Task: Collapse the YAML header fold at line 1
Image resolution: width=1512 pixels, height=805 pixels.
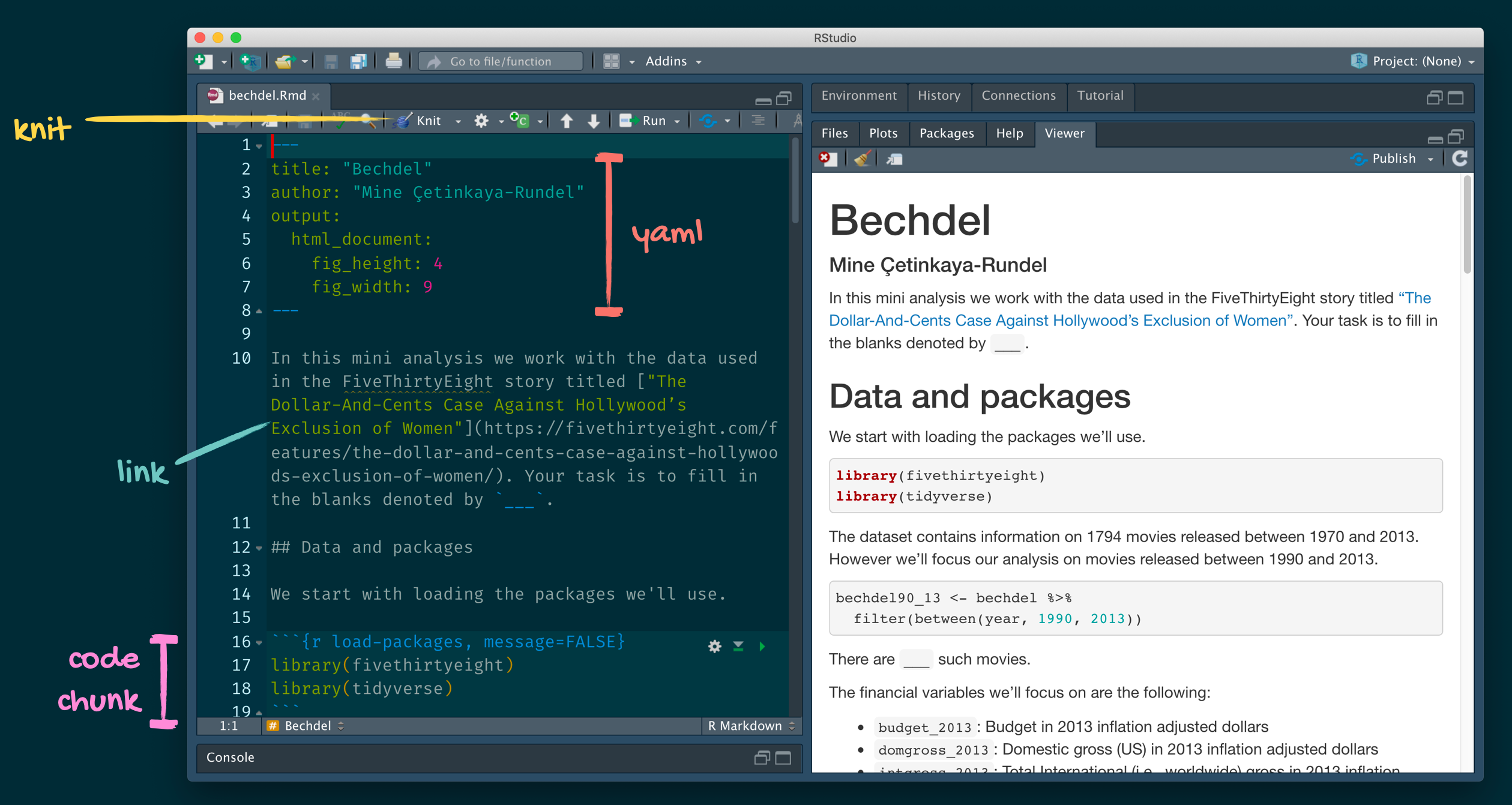Action: (x=259, y=146)
